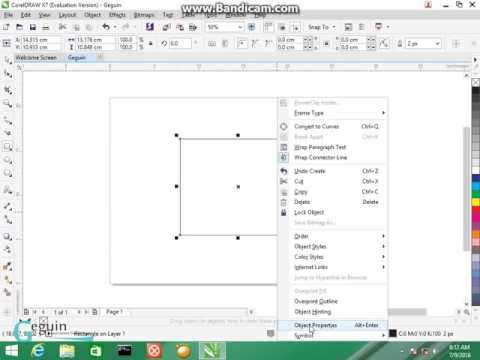This screenshot has width=480, height=360.
Task: Toggle the lock ratio padlock icon
Action: click(x=150, y=43)
